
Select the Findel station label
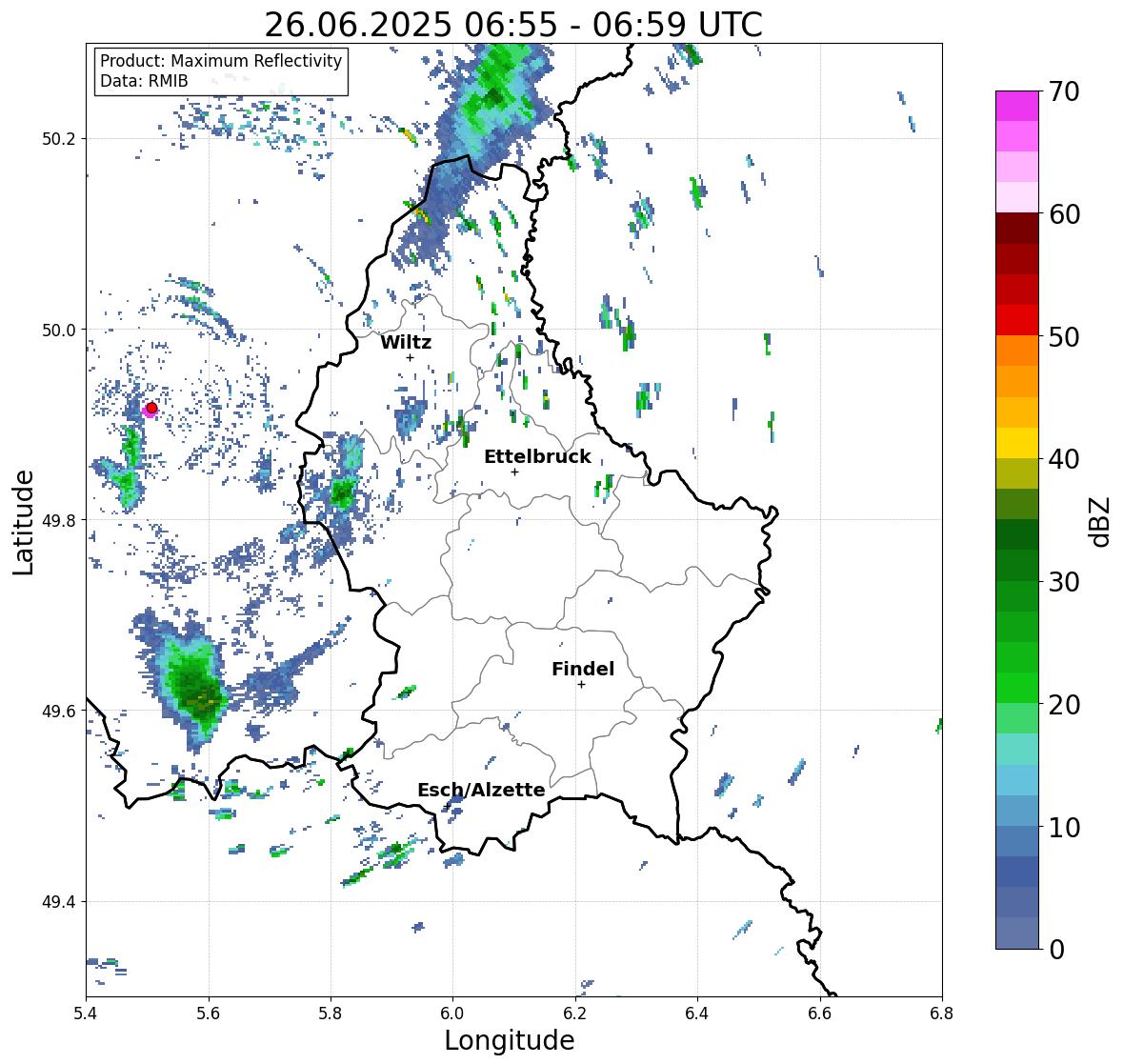(x=582, y=669)
